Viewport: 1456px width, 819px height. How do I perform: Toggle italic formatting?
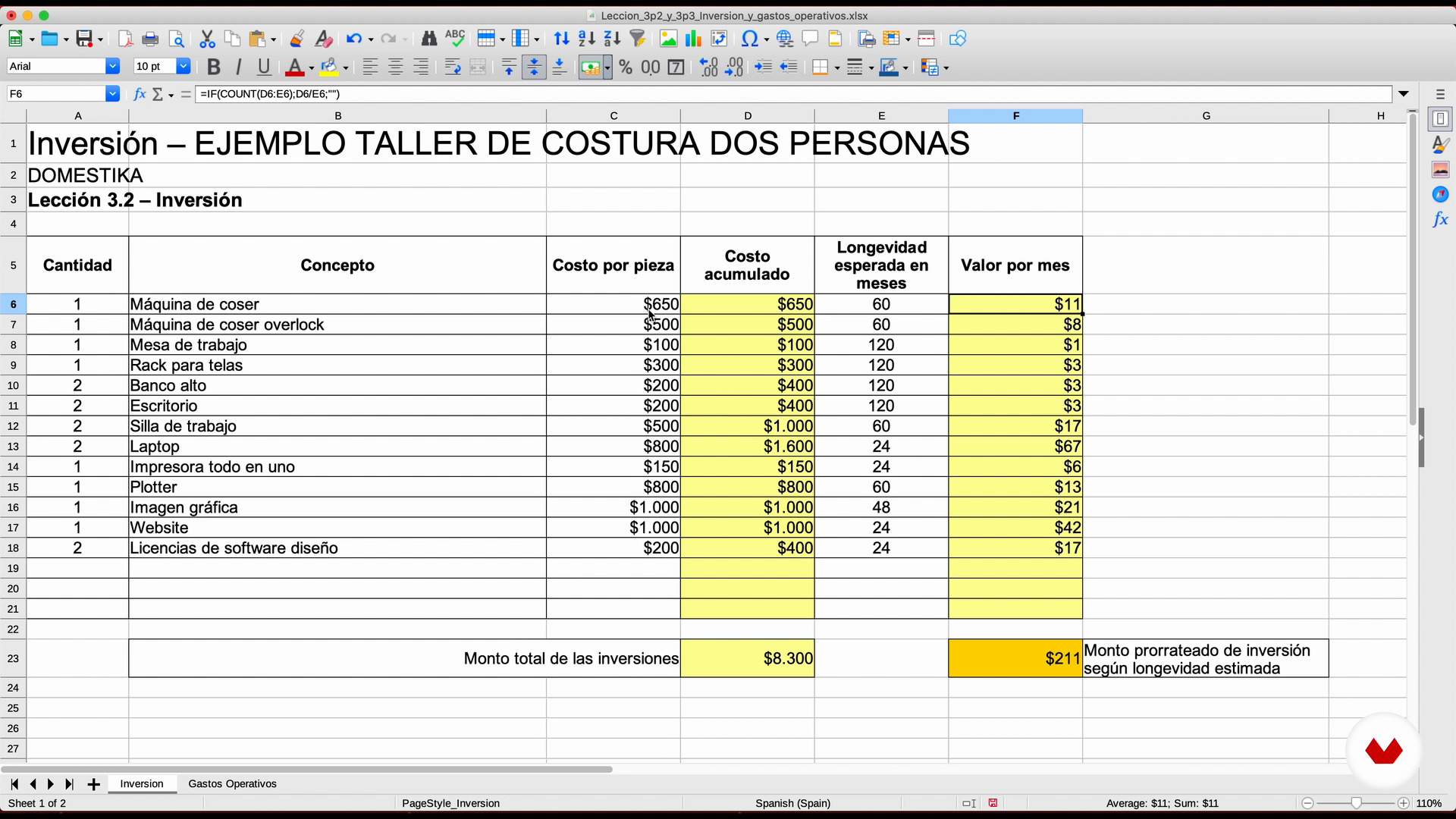tap(239, 67)
